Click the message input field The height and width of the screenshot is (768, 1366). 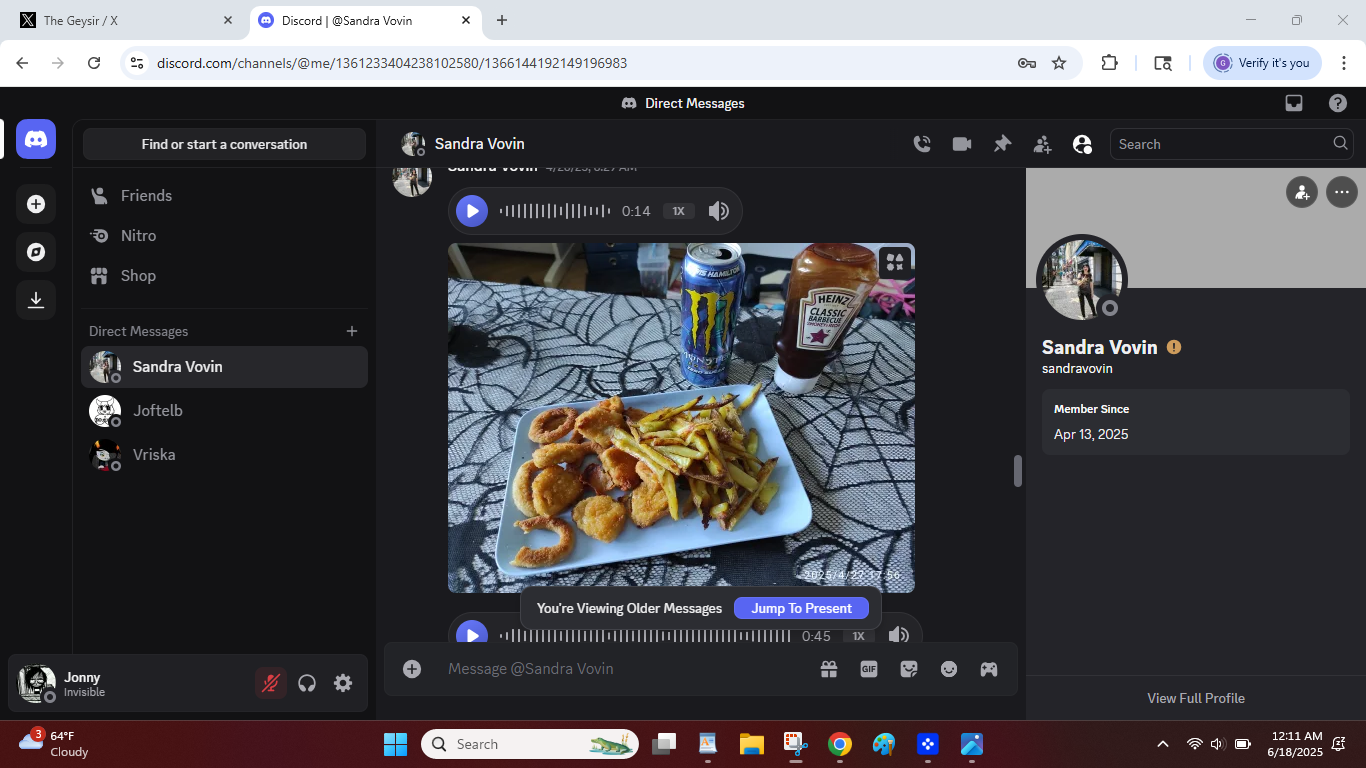pyautogui.click(x=620, y=669)
